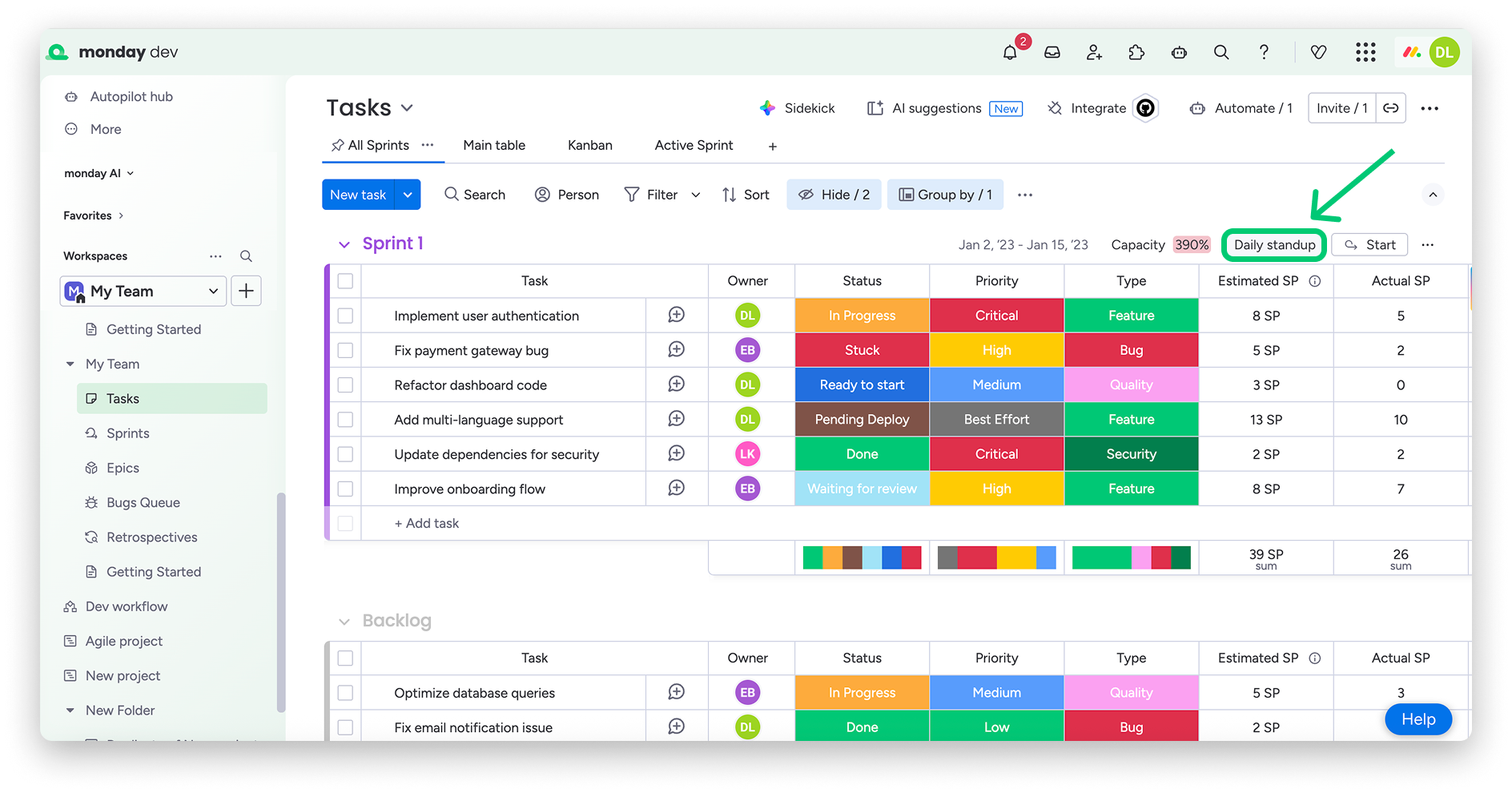
Task: Switch to the Active Sprint tab
Action: tap(694, 145)
